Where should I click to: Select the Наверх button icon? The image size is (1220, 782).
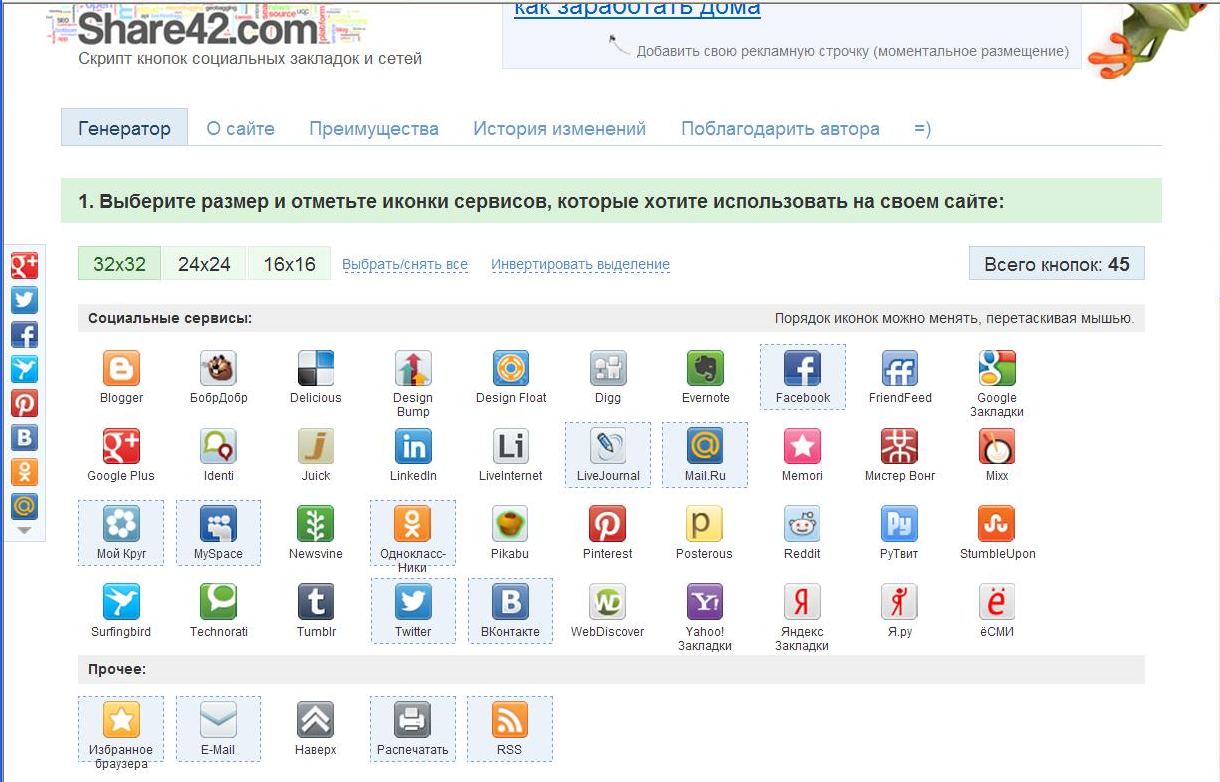(316, 720)
